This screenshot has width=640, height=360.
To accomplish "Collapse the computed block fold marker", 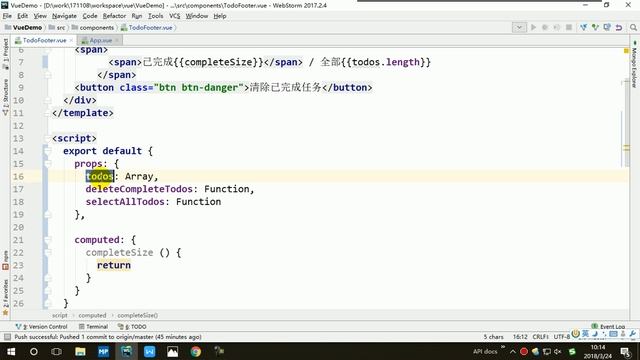I will [x=47, y=240].
